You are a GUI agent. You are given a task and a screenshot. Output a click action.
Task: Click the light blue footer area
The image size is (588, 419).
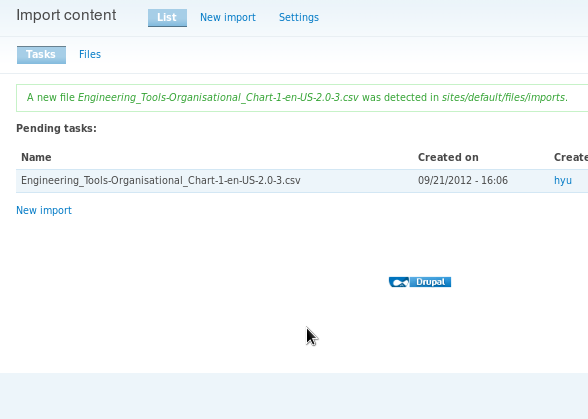point(294,396)
